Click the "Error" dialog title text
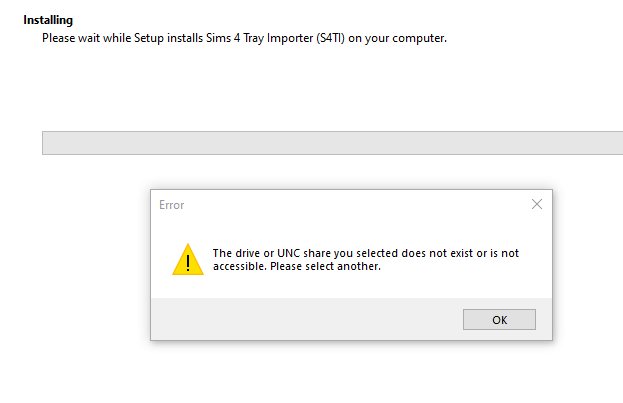The height and width of the screenshot is (403, 623). point(172,205)
